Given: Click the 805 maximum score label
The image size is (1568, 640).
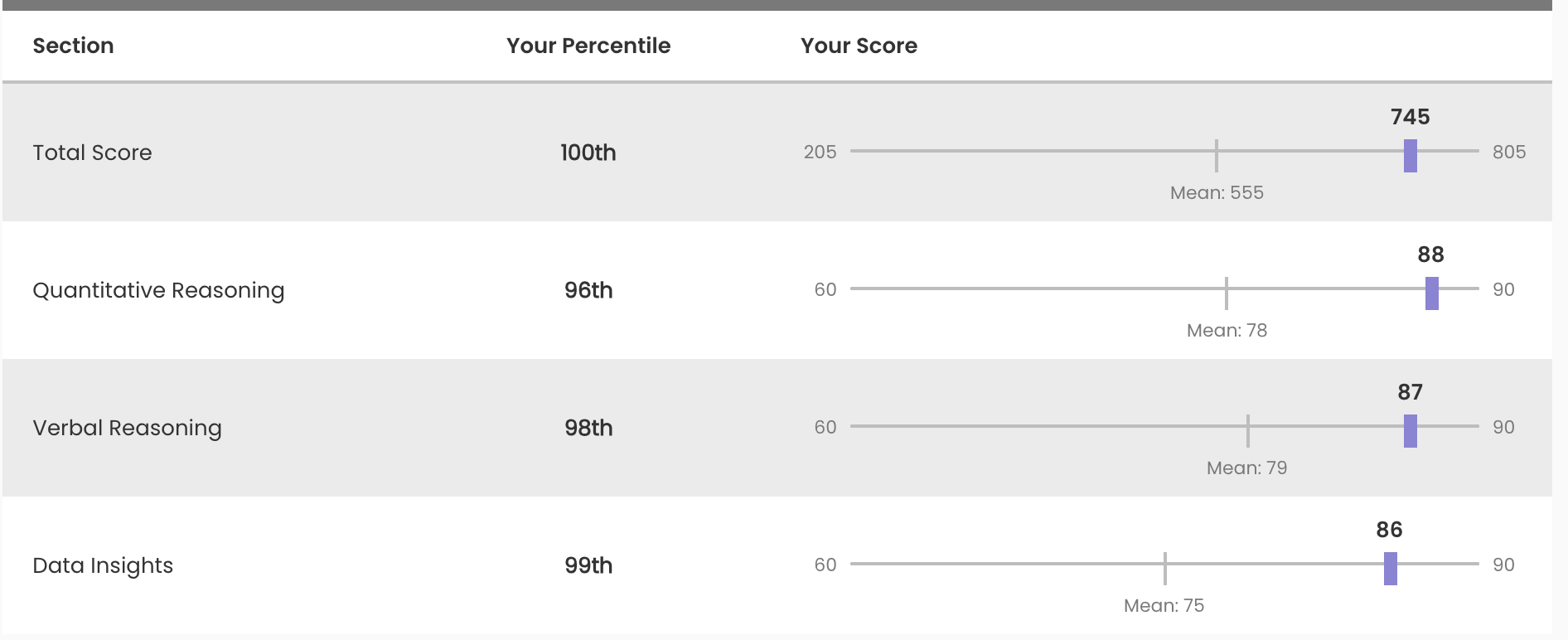Looking at the screenshot, I should 1508,152.
